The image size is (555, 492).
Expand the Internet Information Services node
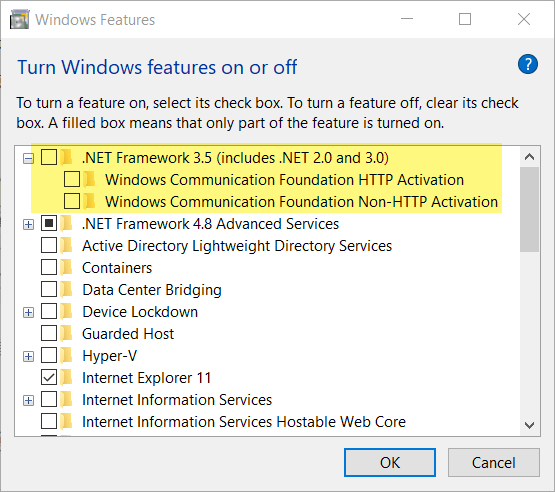tap(28, 400)
